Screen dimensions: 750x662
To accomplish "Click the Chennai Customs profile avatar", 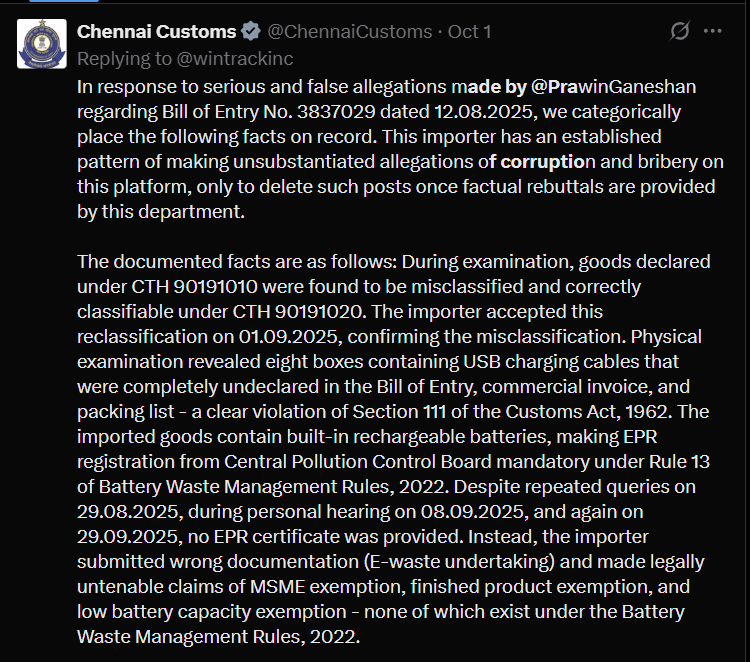I will (42, 43).
